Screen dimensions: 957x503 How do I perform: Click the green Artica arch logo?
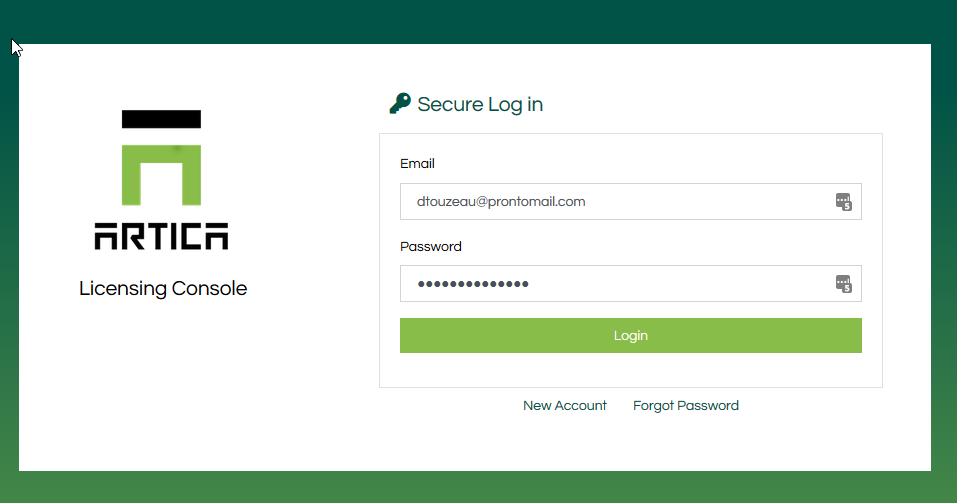[161, 175]
